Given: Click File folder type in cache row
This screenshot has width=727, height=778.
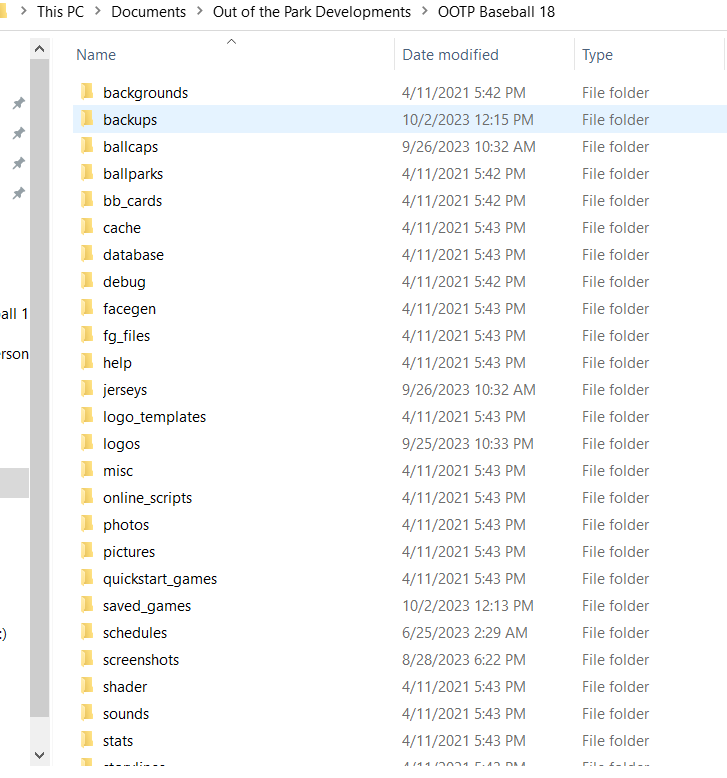Looking at the screenshot, I should 615,228.
